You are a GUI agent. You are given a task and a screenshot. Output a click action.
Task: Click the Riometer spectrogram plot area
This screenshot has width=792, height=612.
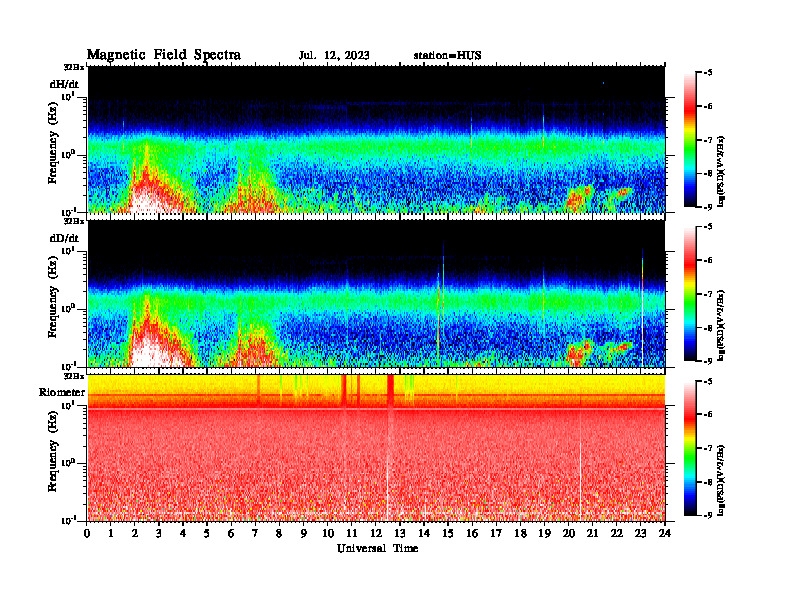376,448
